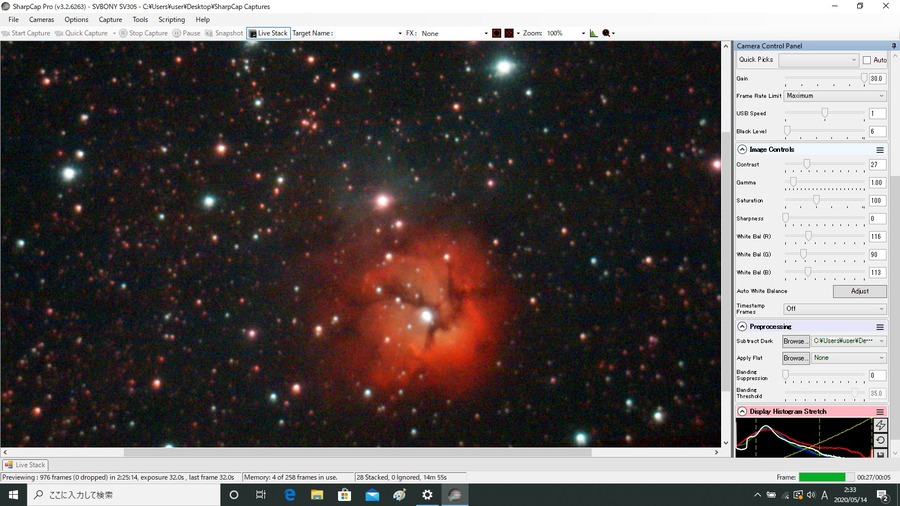Image resolution: width=900 pixels, height=506 pixels.
Task: Open the Preprocessing section menu icon
Action: (880, 327)
